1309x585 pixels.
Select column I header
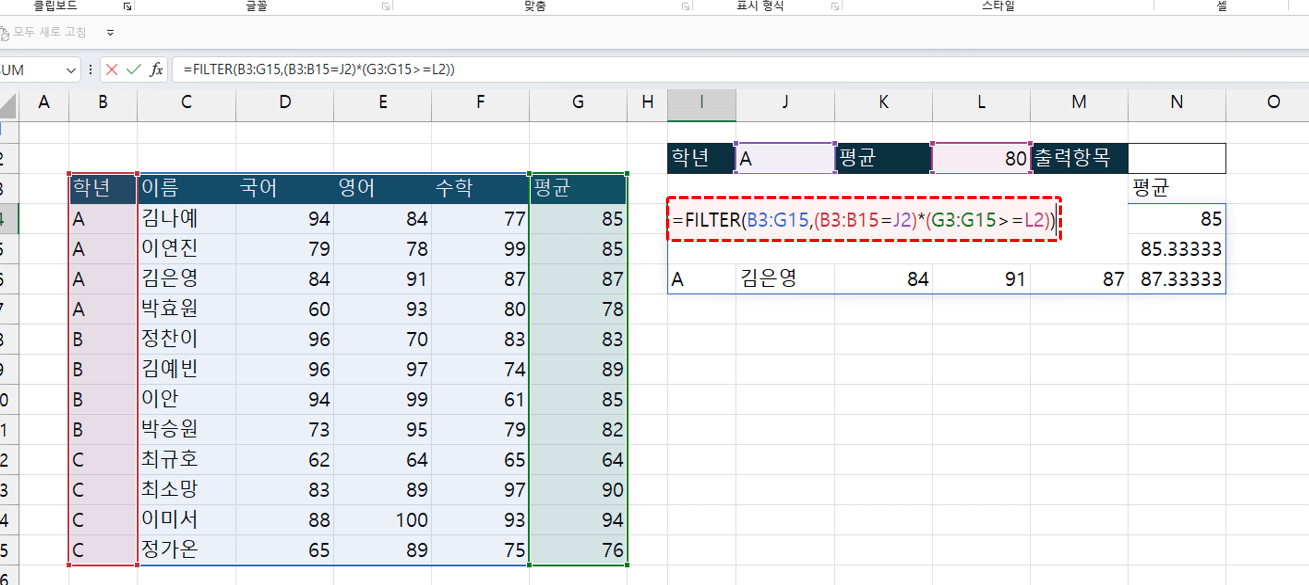[702, 101]
